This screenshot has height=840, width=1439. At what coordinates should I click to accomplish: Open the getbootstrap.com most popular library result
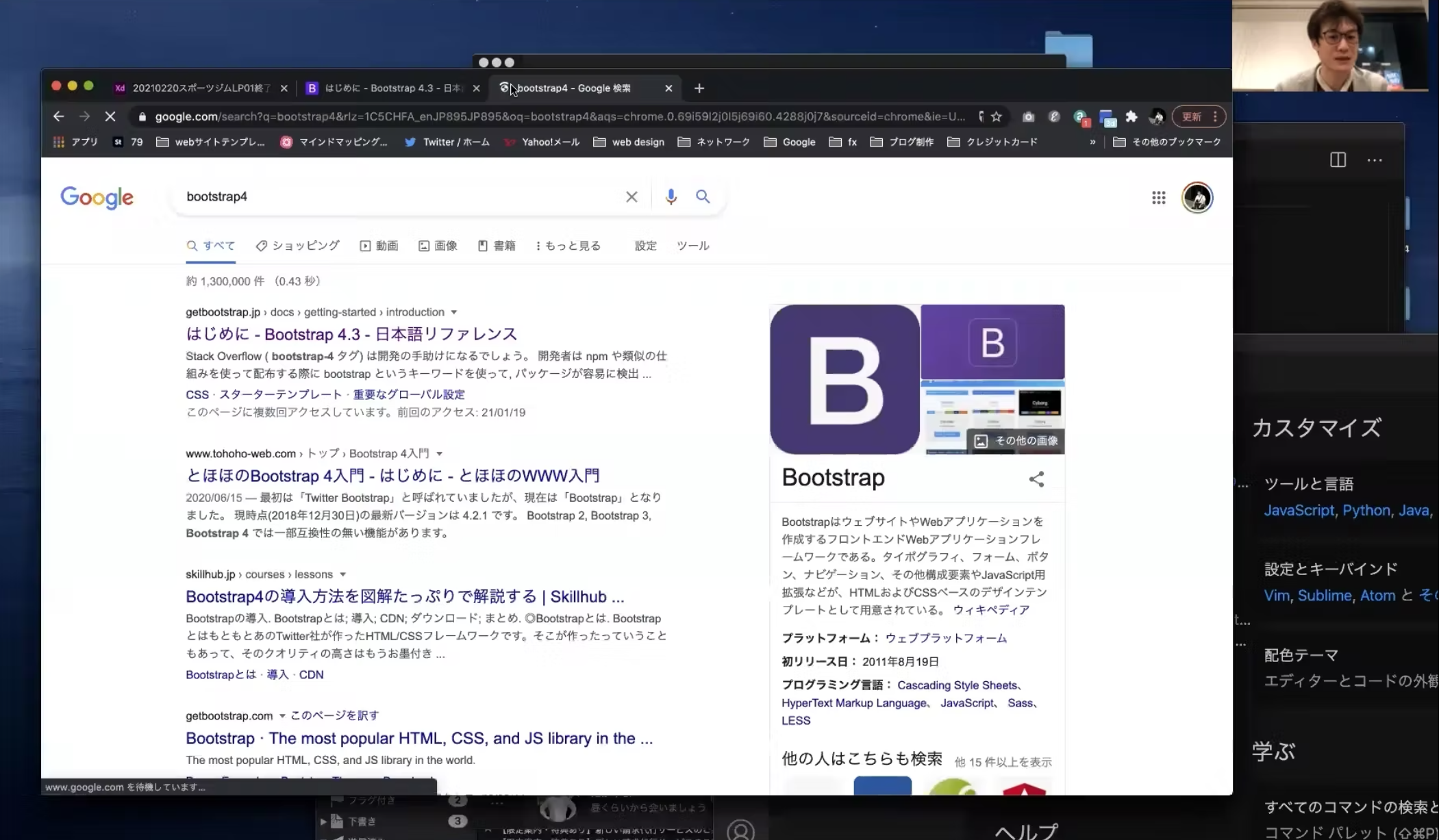(419, 739)
